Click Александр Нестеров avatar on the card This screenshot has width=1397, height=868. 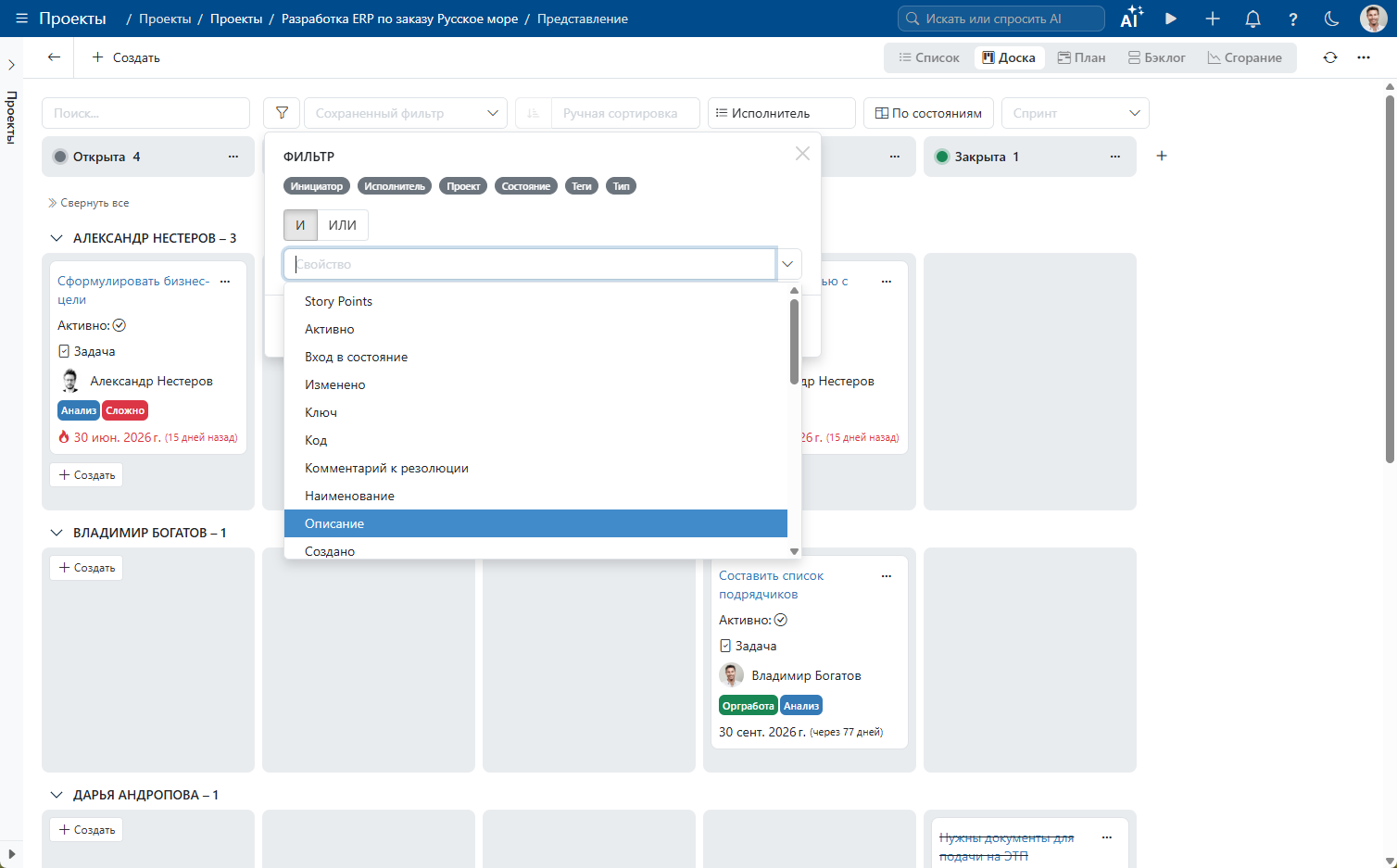tap(70, 381)
